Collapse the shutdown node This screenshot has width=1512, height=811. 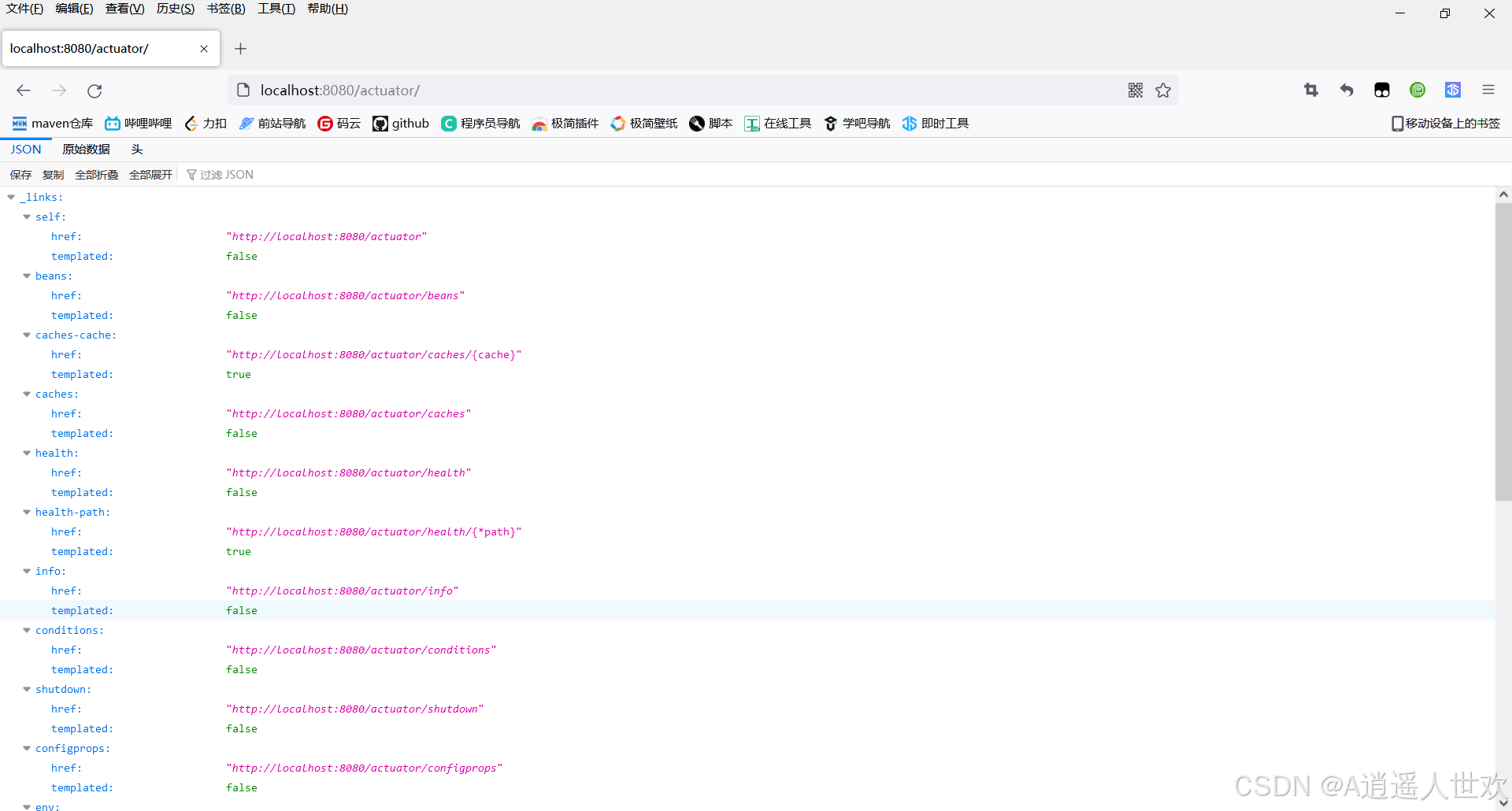pyautogui.click(x=26, y=689)
